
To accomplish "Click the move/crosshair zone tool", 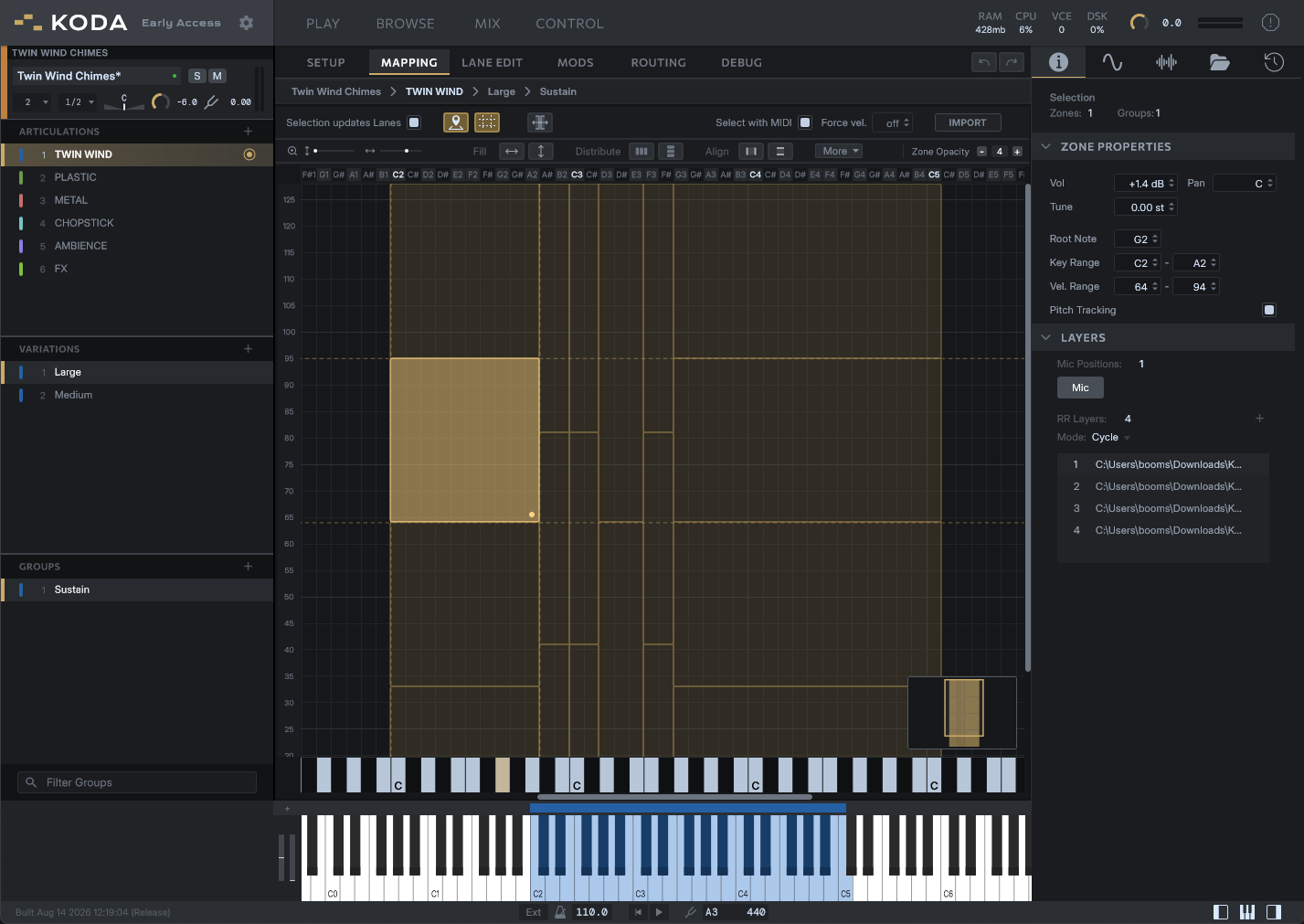I will point(540,122).
